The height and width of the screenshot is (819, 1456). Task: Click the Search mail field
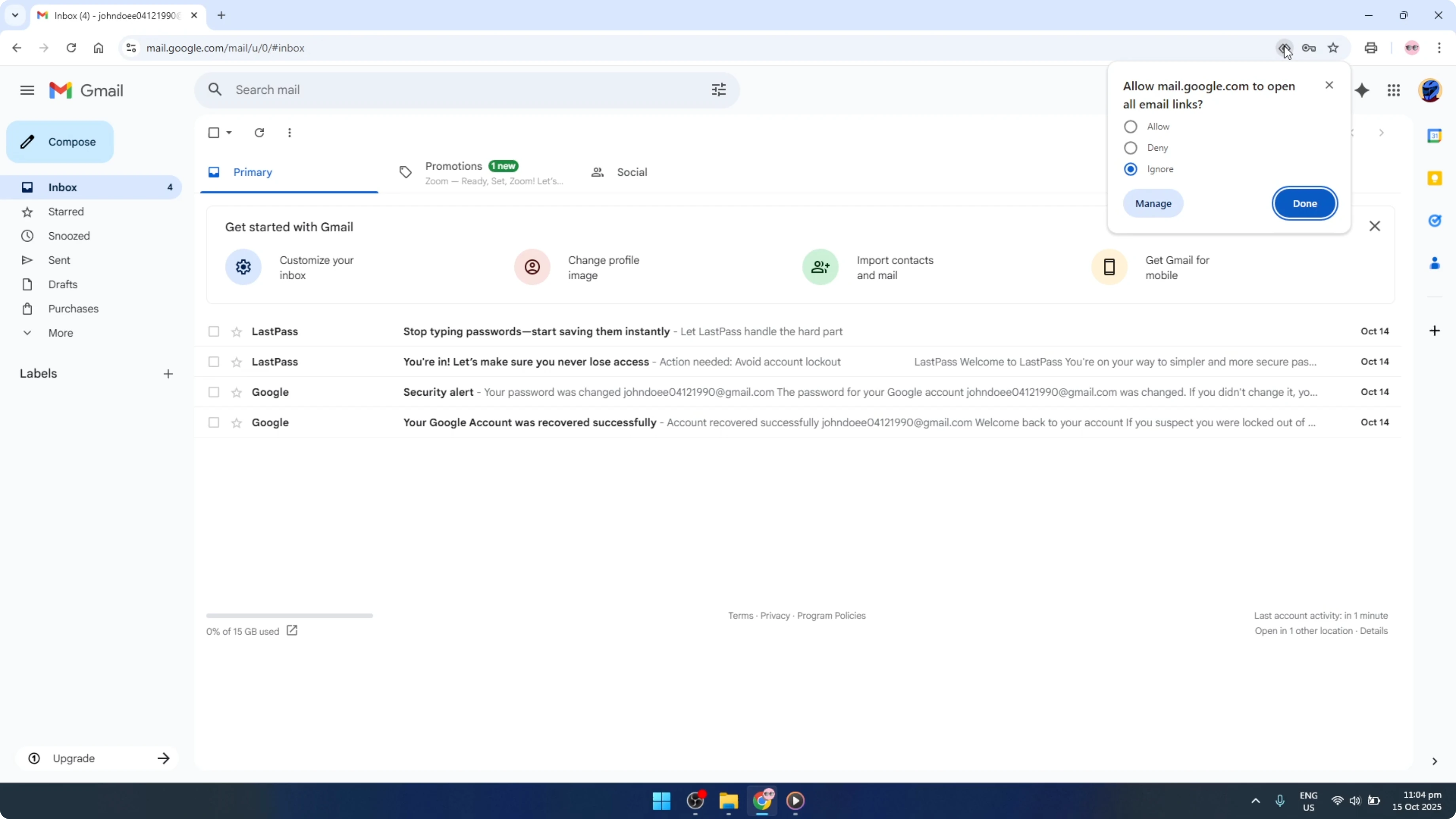point(467,90)
